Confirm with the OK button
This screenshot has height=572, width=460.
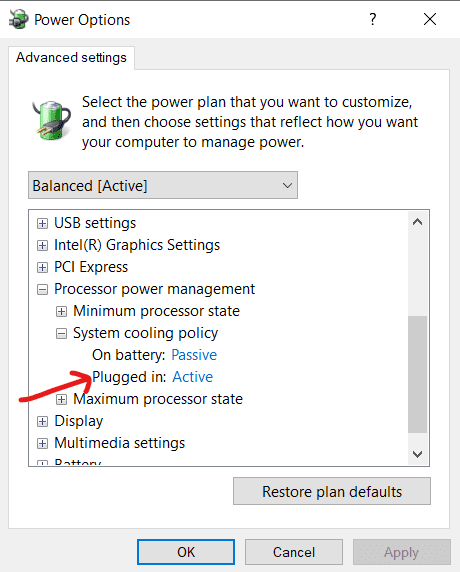186,552
